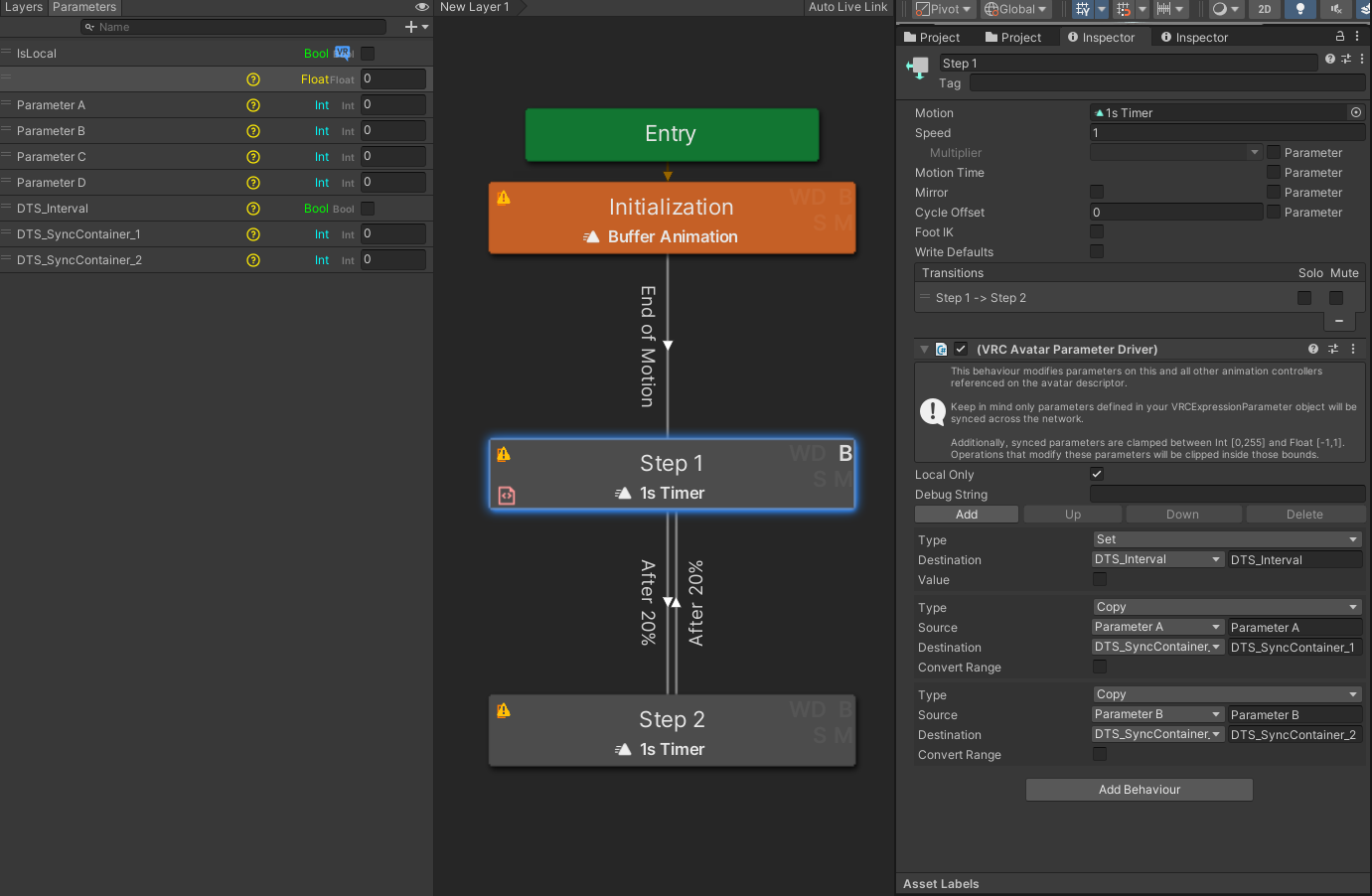Open the Global rotation dropdown
1372x896 pixels.
[1015, 9]
